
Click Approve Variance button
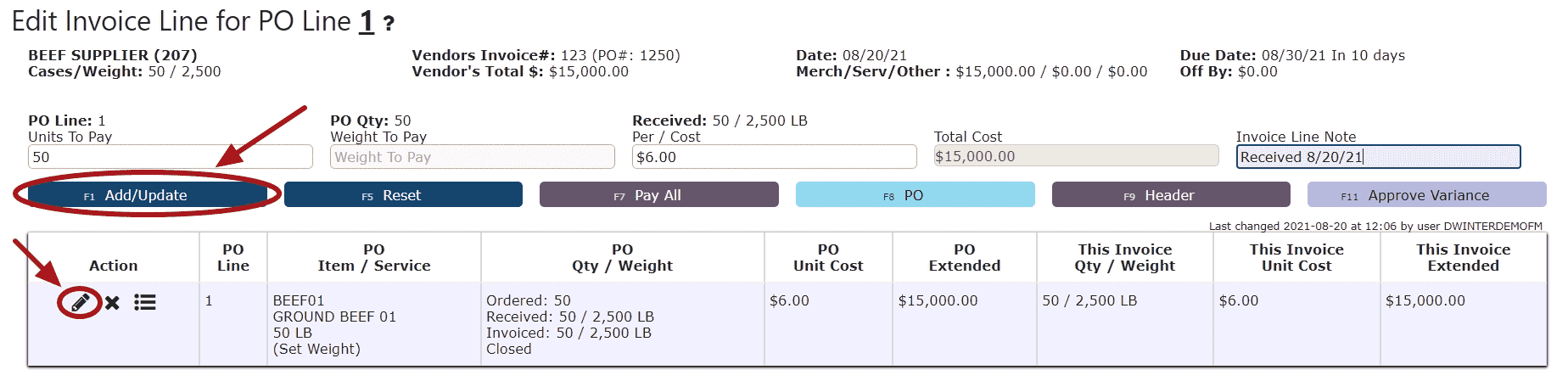[x=1427, y=195]
